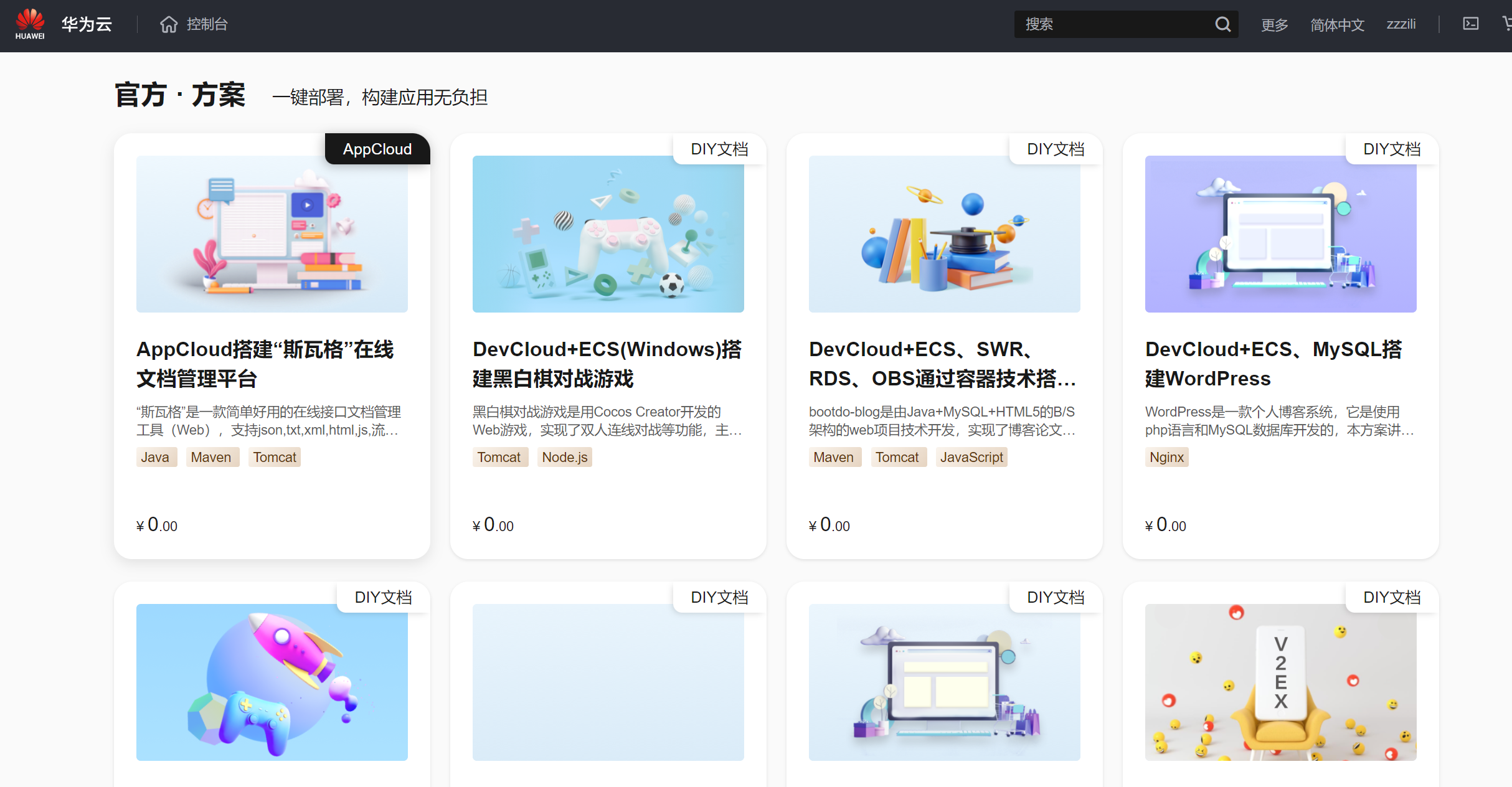
Task: Expand the 更多 menu
Action: coord(1274,25)
